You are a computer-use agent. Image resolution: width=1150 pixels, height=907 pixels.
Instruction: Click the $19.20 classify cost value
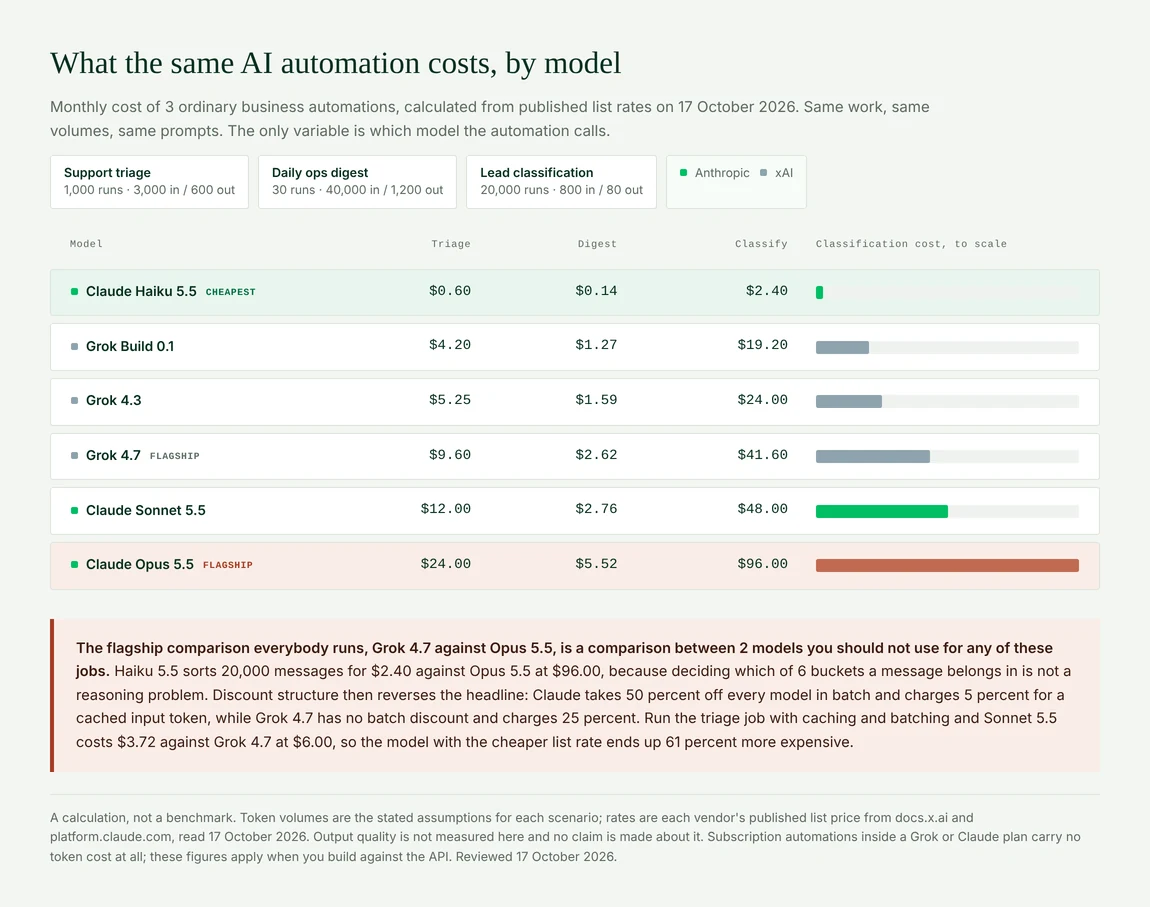[x=763, y=345]
